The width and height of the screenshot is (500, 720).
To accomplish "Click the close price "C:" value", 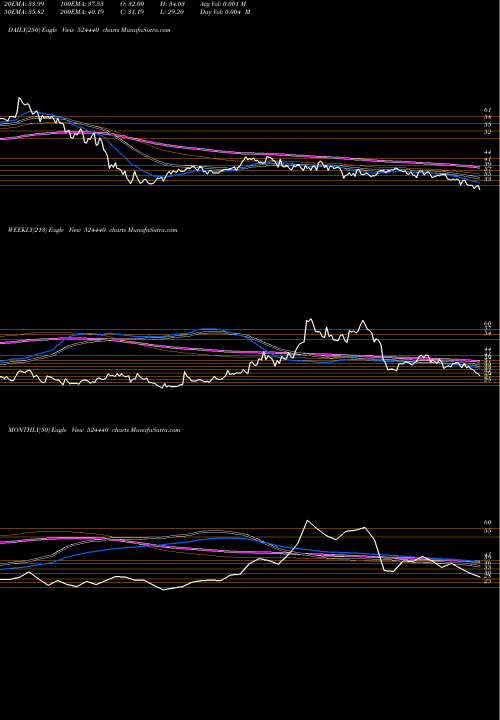I will 137,12.
